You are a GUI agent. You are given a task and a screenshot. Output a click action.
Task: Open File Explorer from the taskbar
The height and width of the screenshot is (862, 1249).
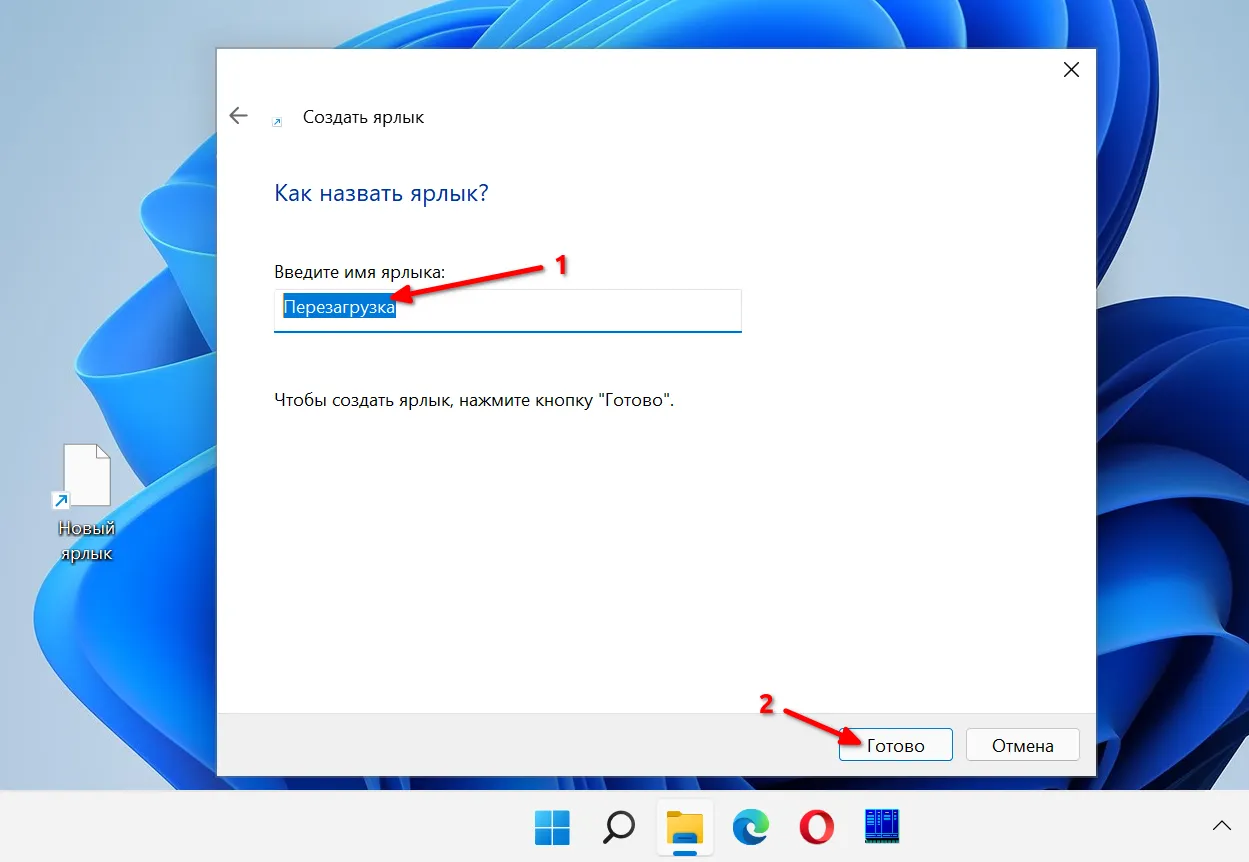point(685,826)
